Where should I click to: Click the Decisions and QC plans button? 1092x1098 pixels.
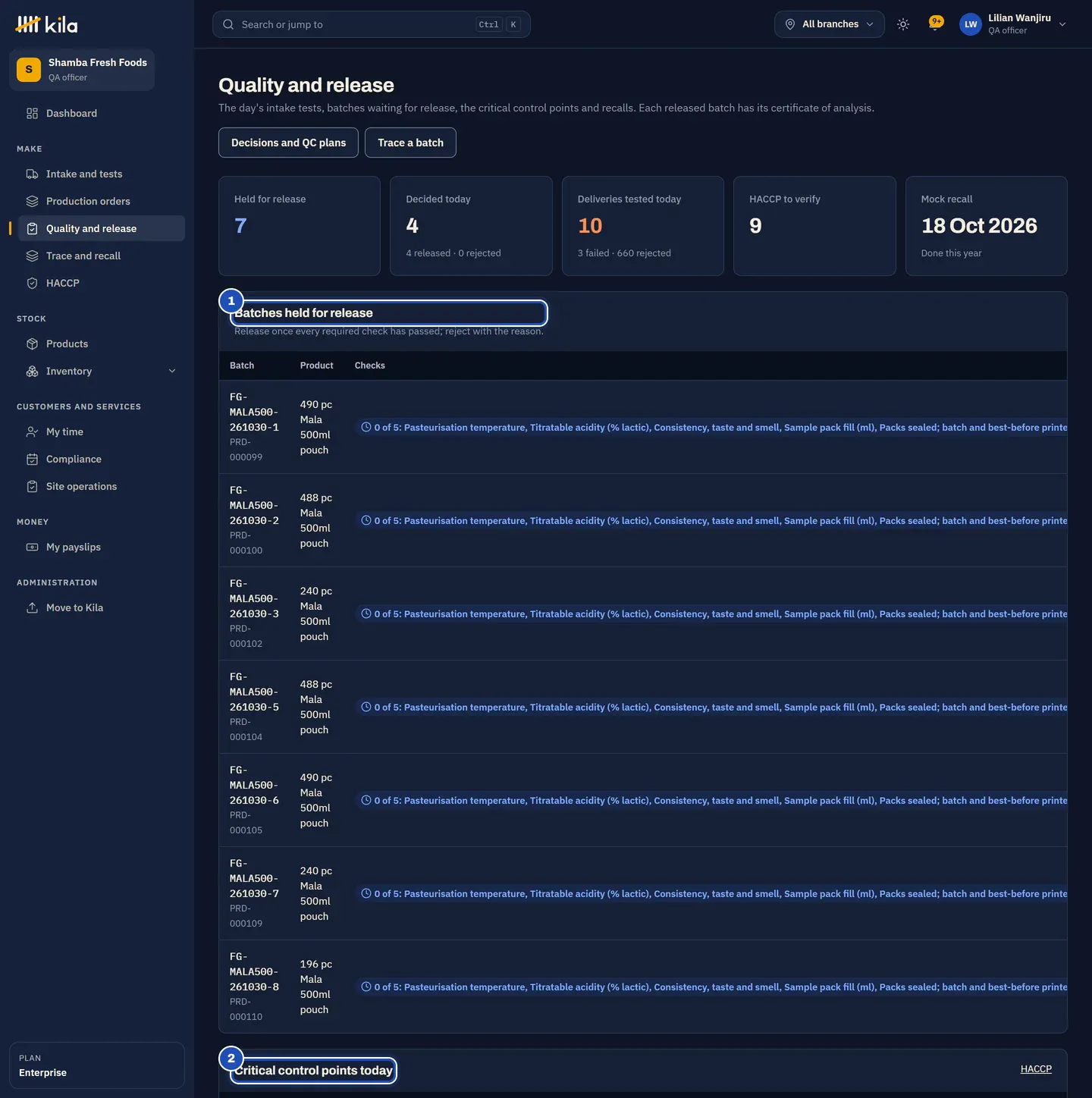pyautogui.click(x=288, y=143)
